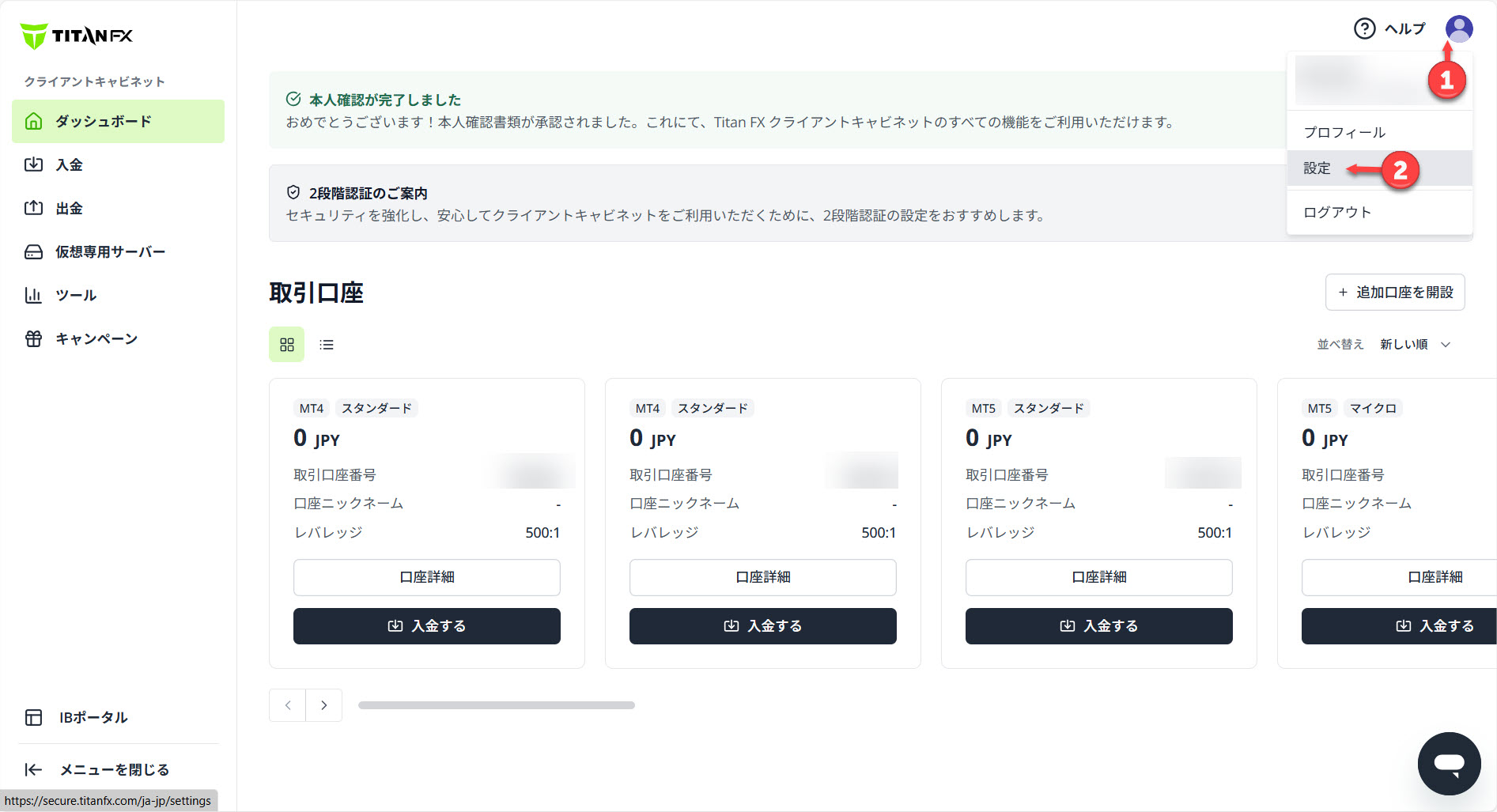Open 入金 deposit in the sidebar
This screenshot has width=1497, height=812.
point(70,164)
